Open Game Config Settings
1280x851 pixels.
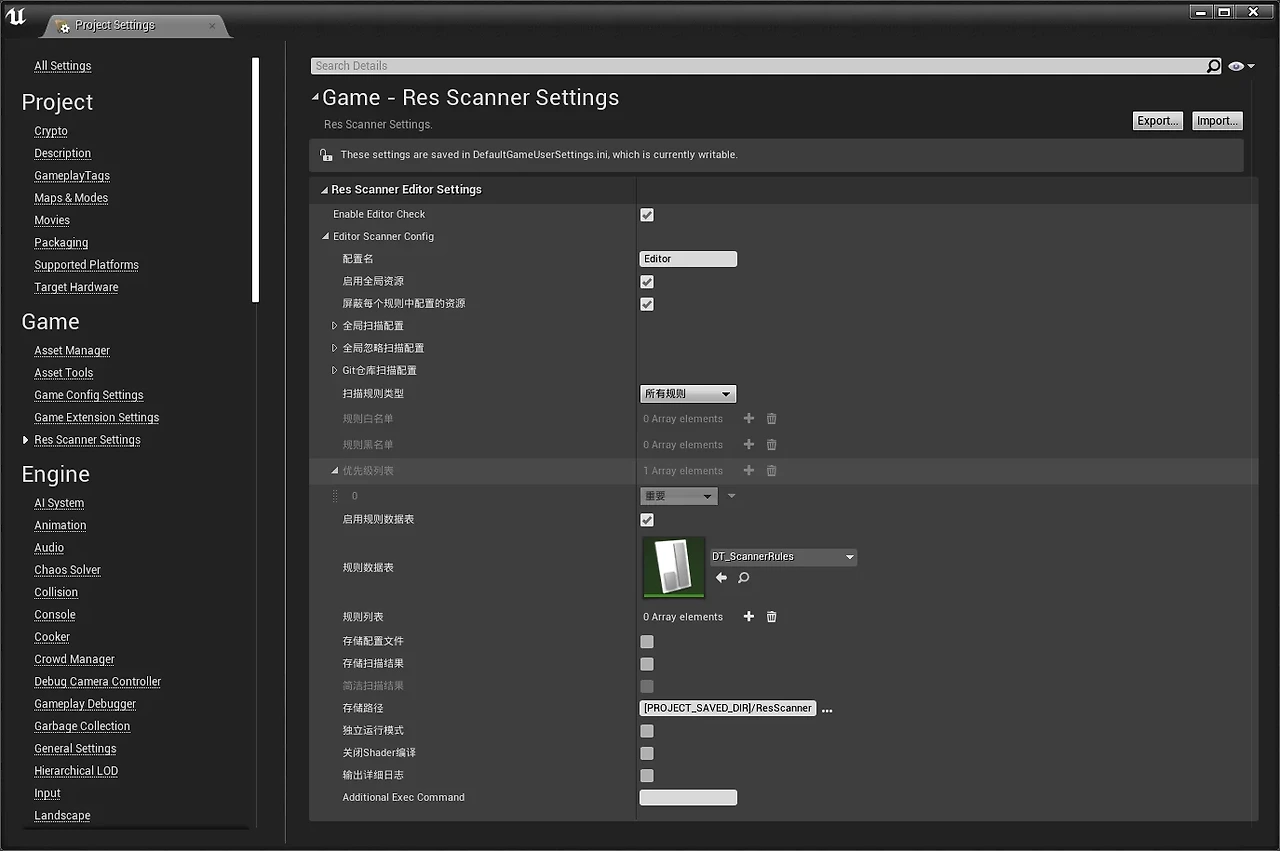pos(89,396)
